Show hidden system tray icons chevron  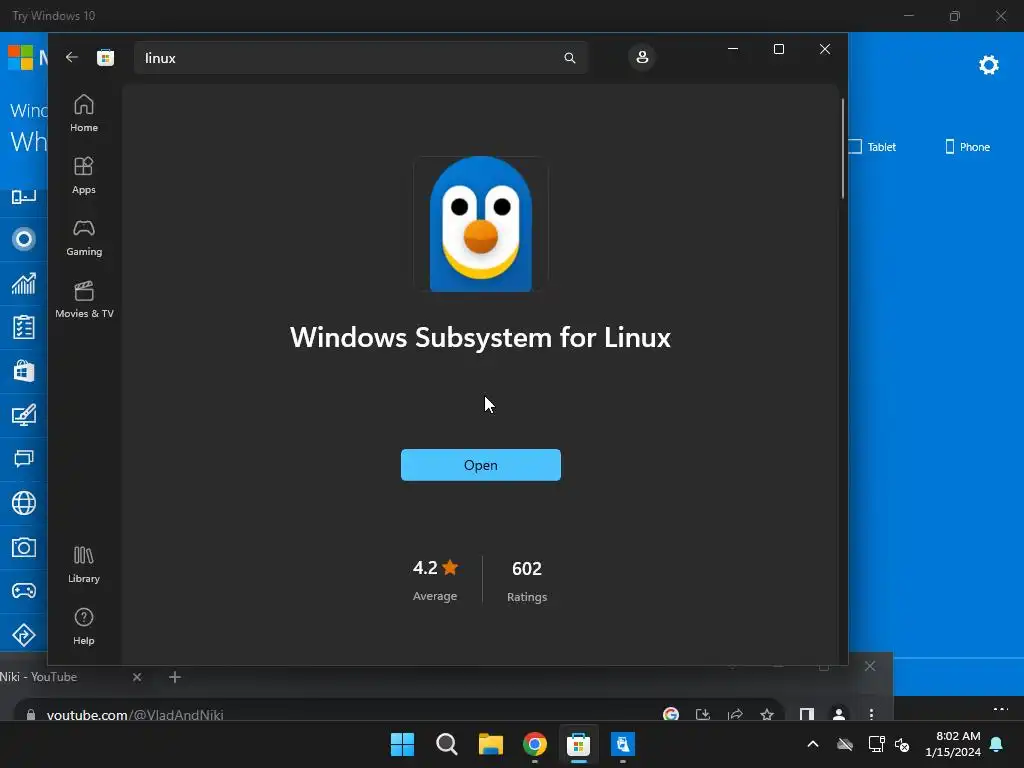[813, 744]
